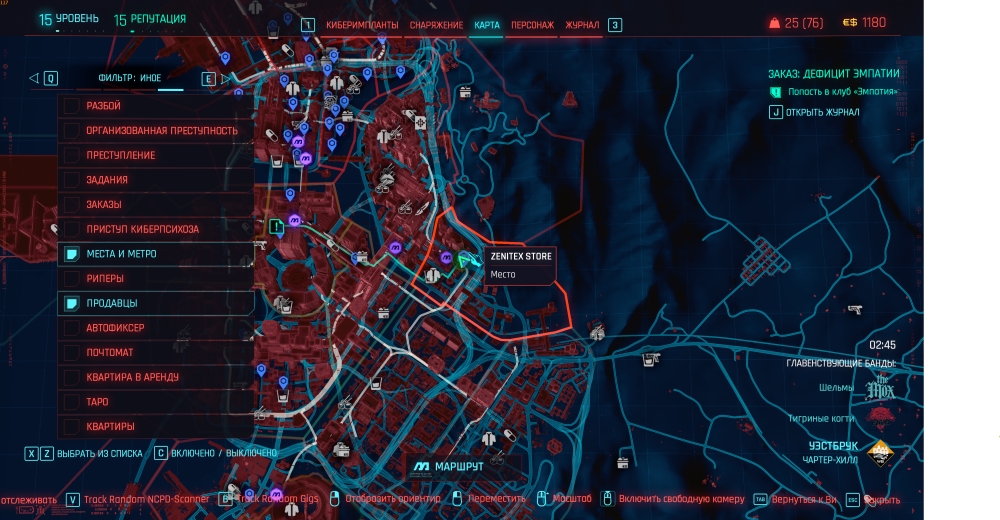
Task: Switch to next filter with right arrow
Action: (224, 79)
